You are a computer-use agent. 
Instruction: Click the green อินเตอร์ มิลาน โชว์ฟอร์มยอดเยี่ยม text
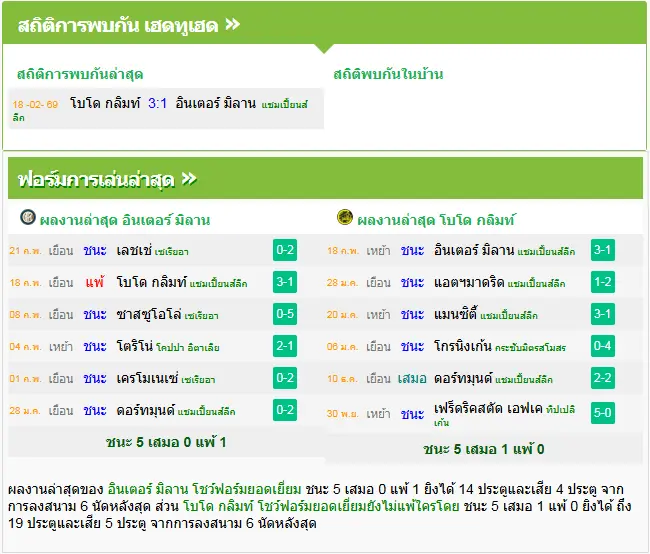pyautogui.click(x=204, y=489)
